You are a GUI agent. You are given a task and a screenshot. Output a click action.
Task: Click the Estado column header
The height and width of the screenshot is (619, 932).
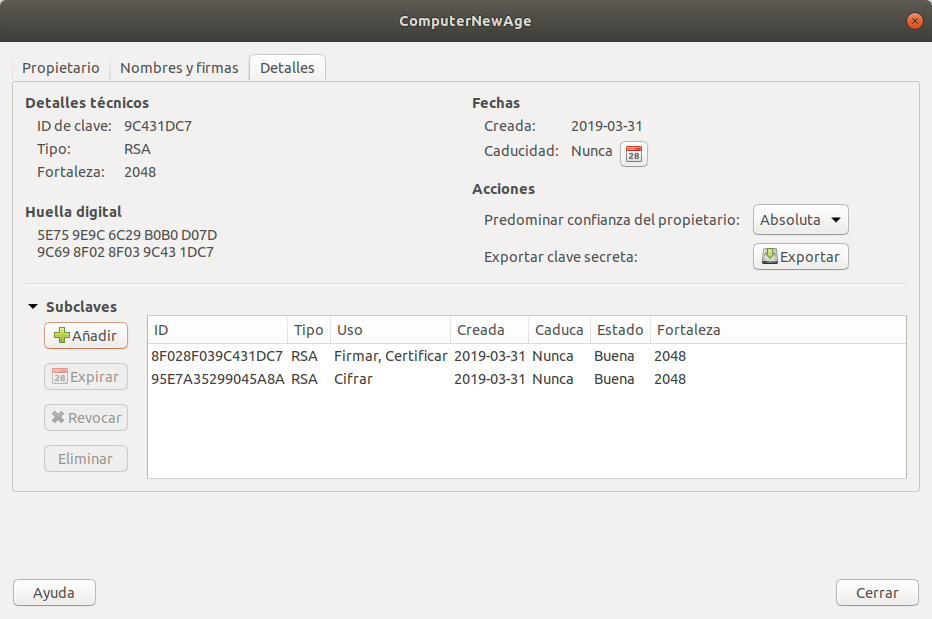coord(620,330)
